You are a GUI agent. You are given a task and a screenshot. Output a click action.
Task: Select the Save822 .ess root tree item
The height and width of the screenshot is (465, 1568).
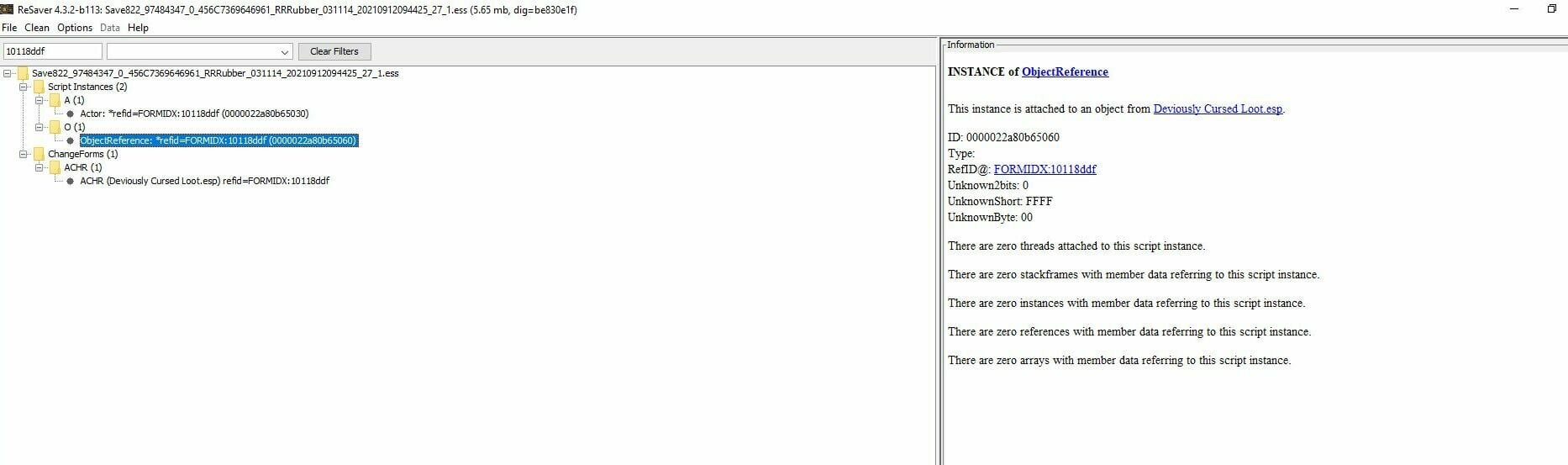click(x=215, y=73)
